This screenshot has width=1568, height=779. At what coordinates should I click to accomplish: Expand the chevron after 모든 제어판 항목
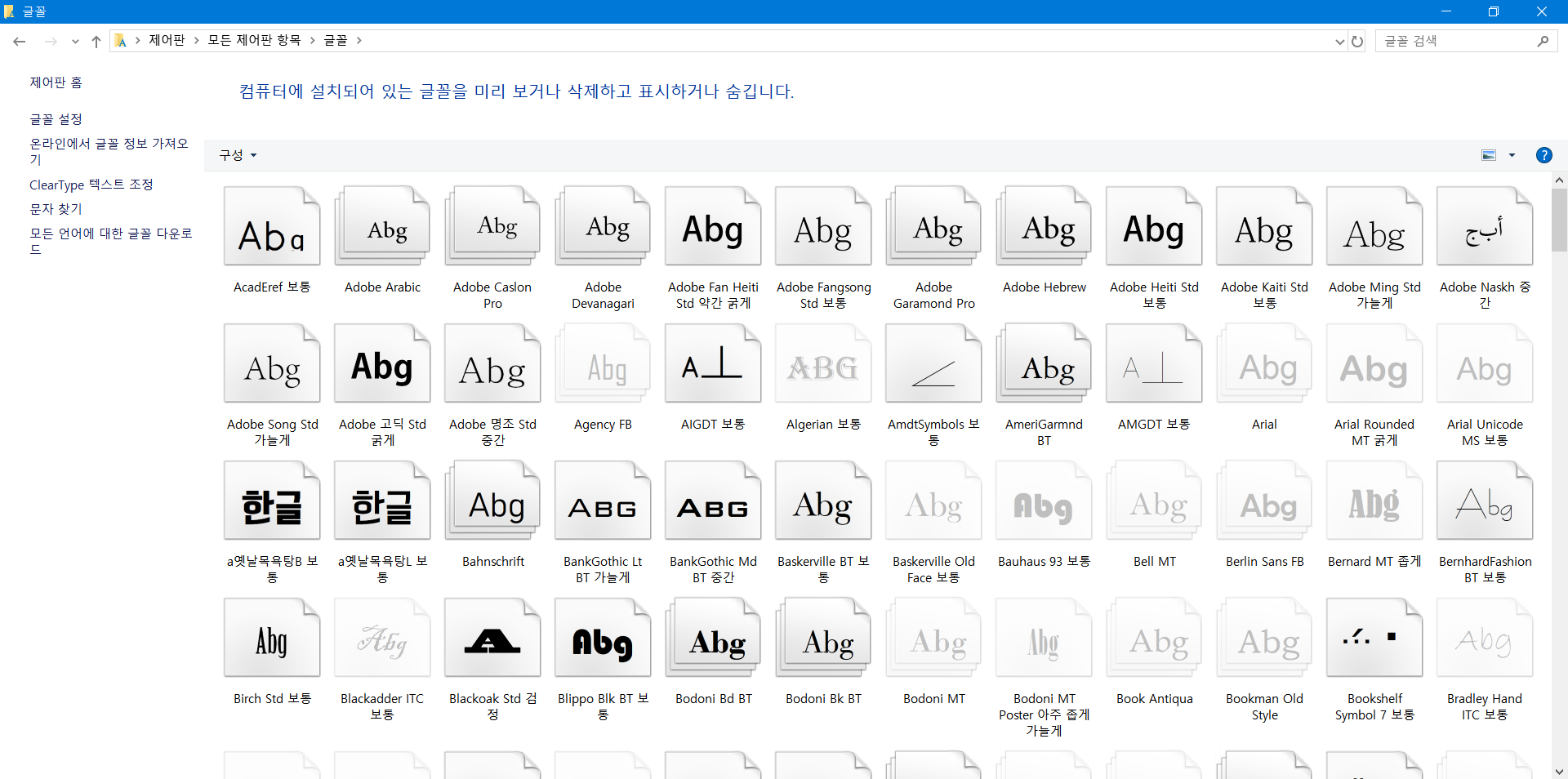[312, 40]
